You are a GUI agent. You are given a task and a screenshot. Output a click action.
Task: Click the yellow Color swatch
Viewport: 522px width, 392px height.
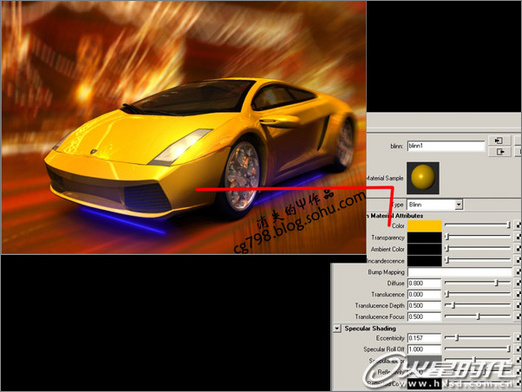pyautogui.click(x=424, y=226)
